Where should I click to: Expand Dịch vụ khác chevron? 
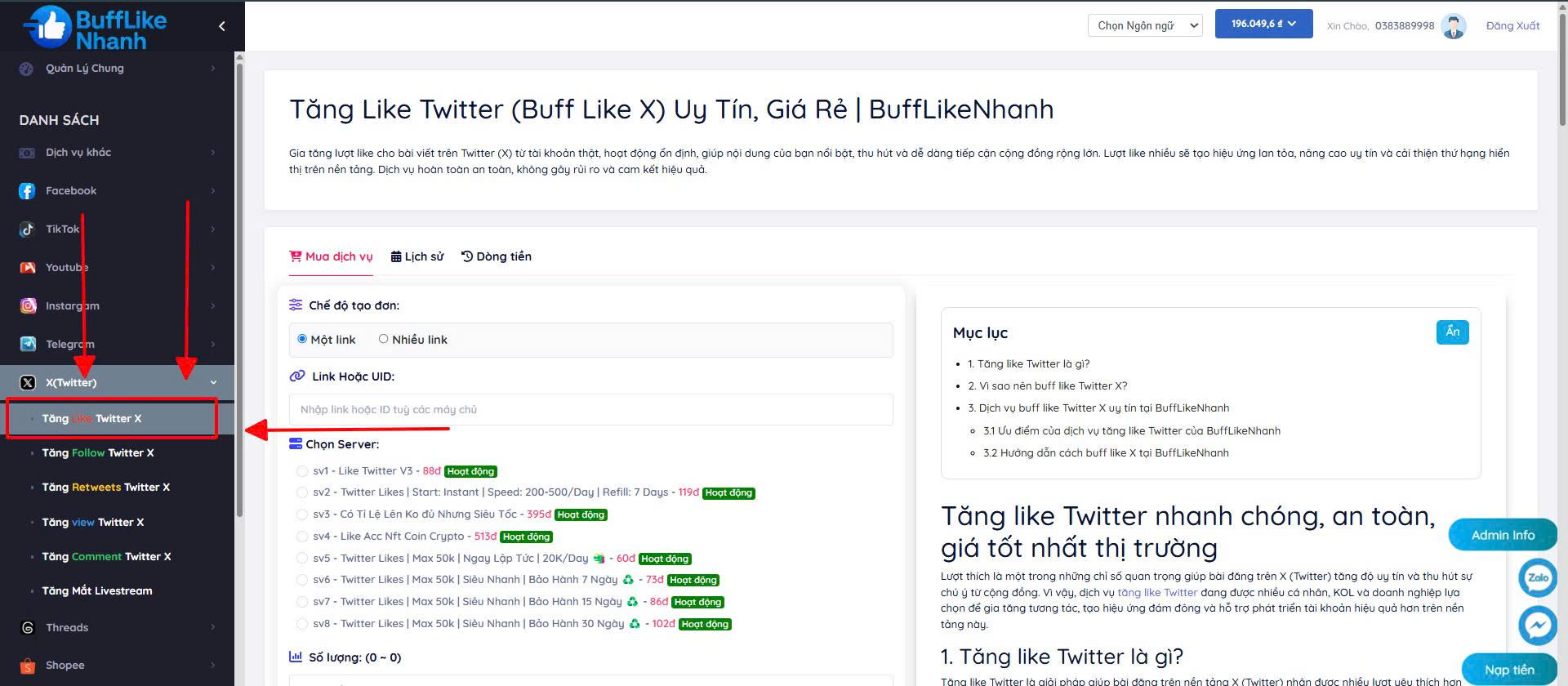(x=213, y=153)
